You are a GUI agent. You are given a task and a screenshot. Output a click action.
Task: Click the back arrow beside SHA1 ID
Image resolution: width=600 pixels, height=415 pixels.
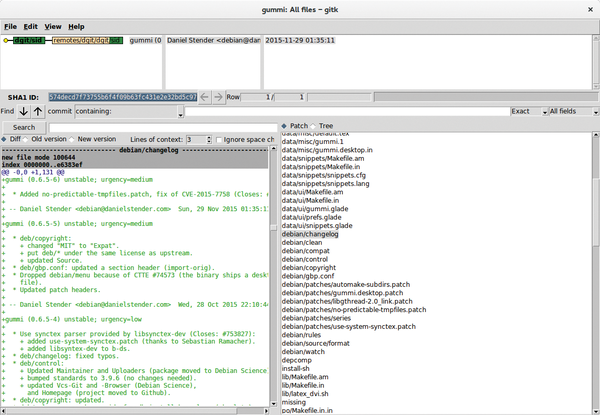coord(205,97)
